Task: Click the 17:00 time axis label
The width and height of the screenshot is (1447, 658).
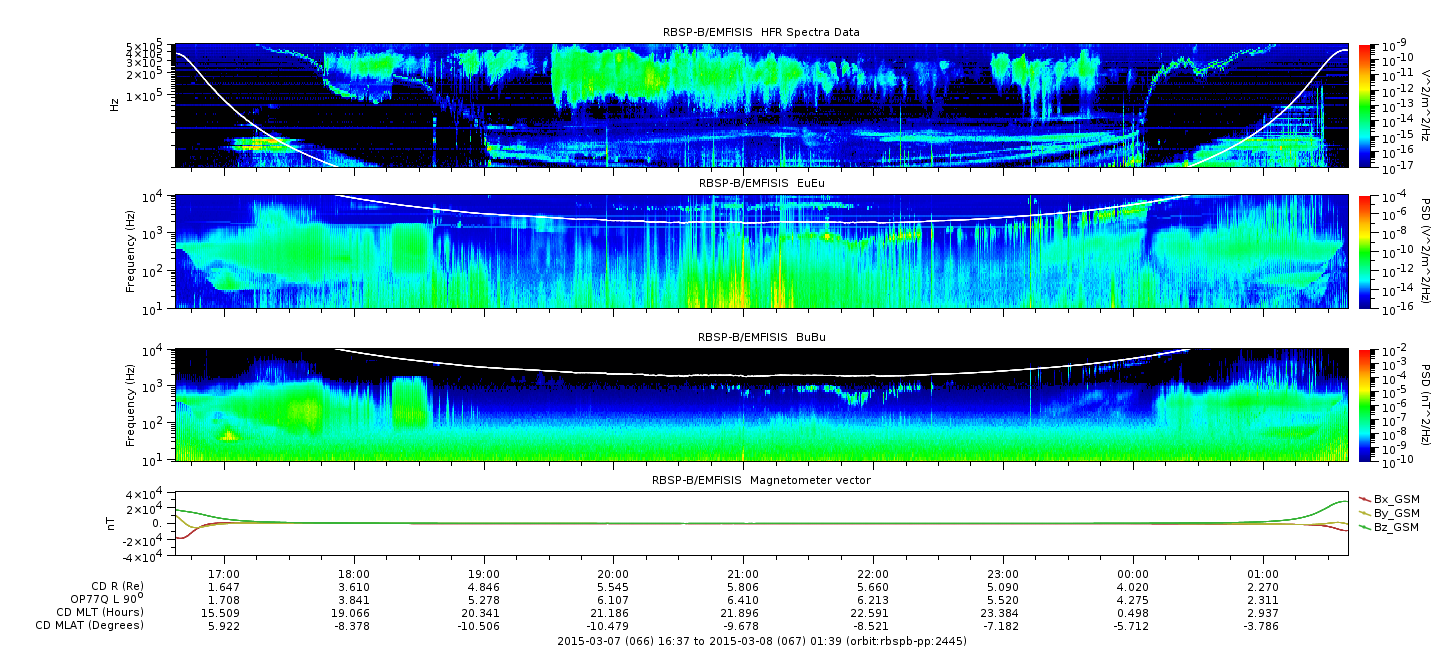Action: 224,575
